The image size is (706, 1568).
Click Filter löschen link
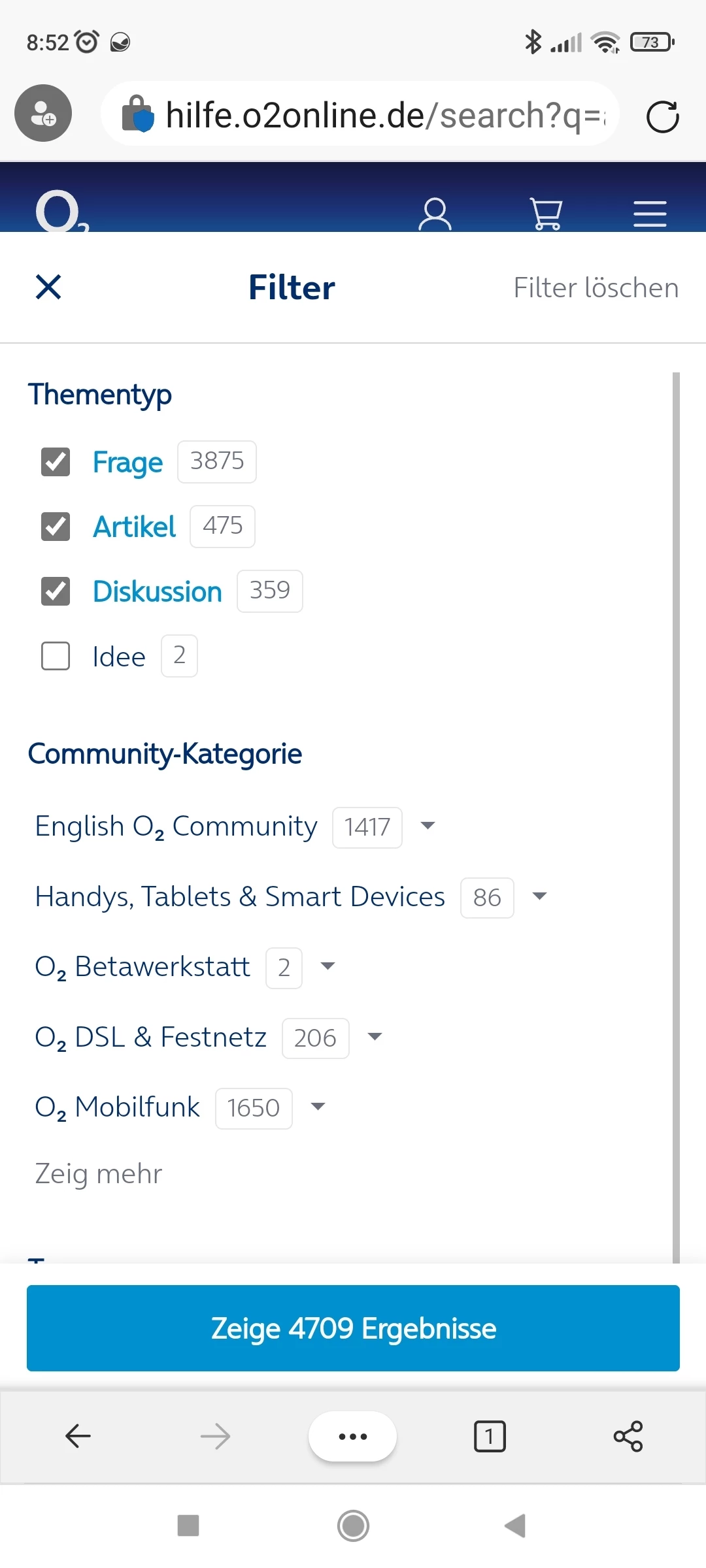596,287
